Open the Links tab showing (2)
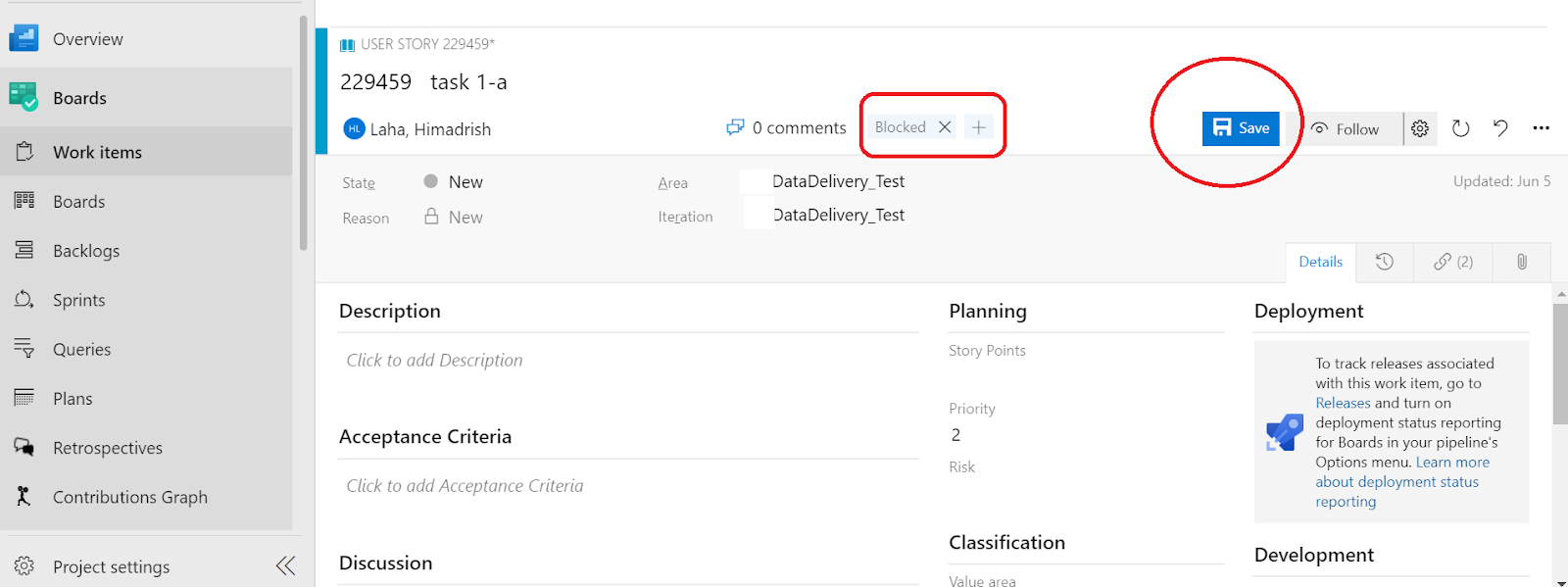The image size is (1568, 587). pyautogui.click(x=1452, y=262)
